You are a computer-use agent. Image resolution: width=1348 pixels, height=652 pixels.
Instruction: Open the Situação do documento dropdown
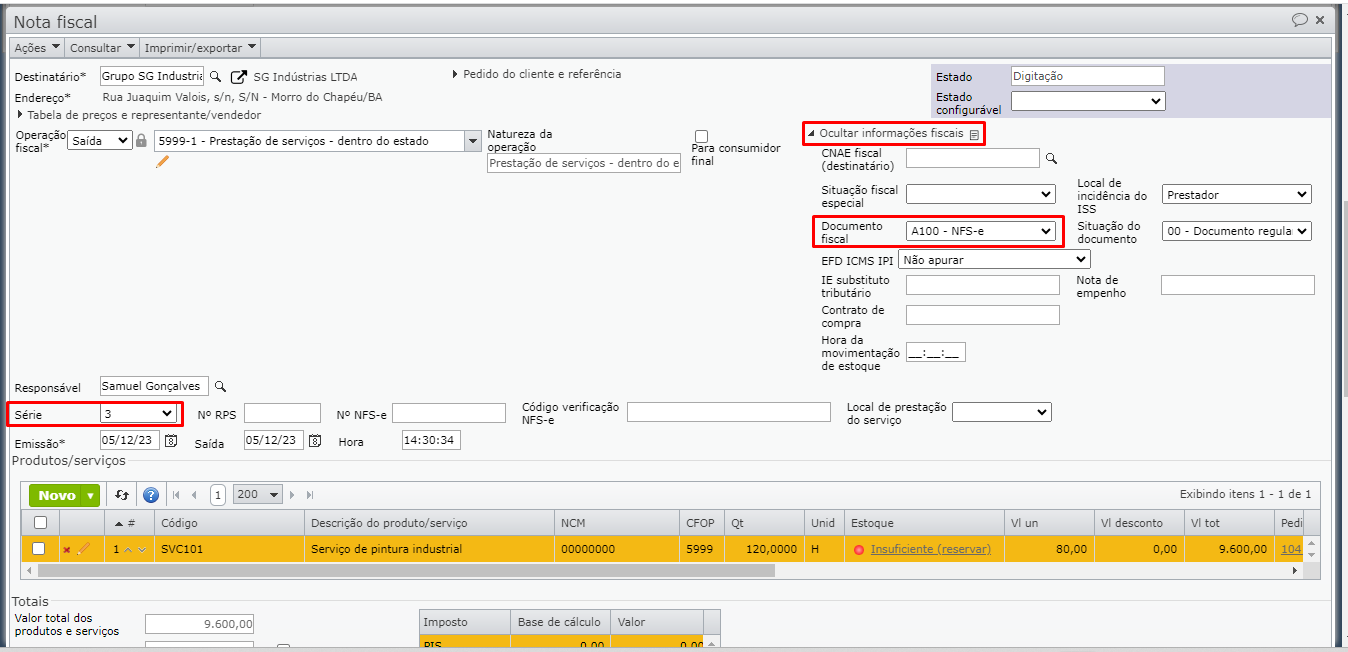1237,231
